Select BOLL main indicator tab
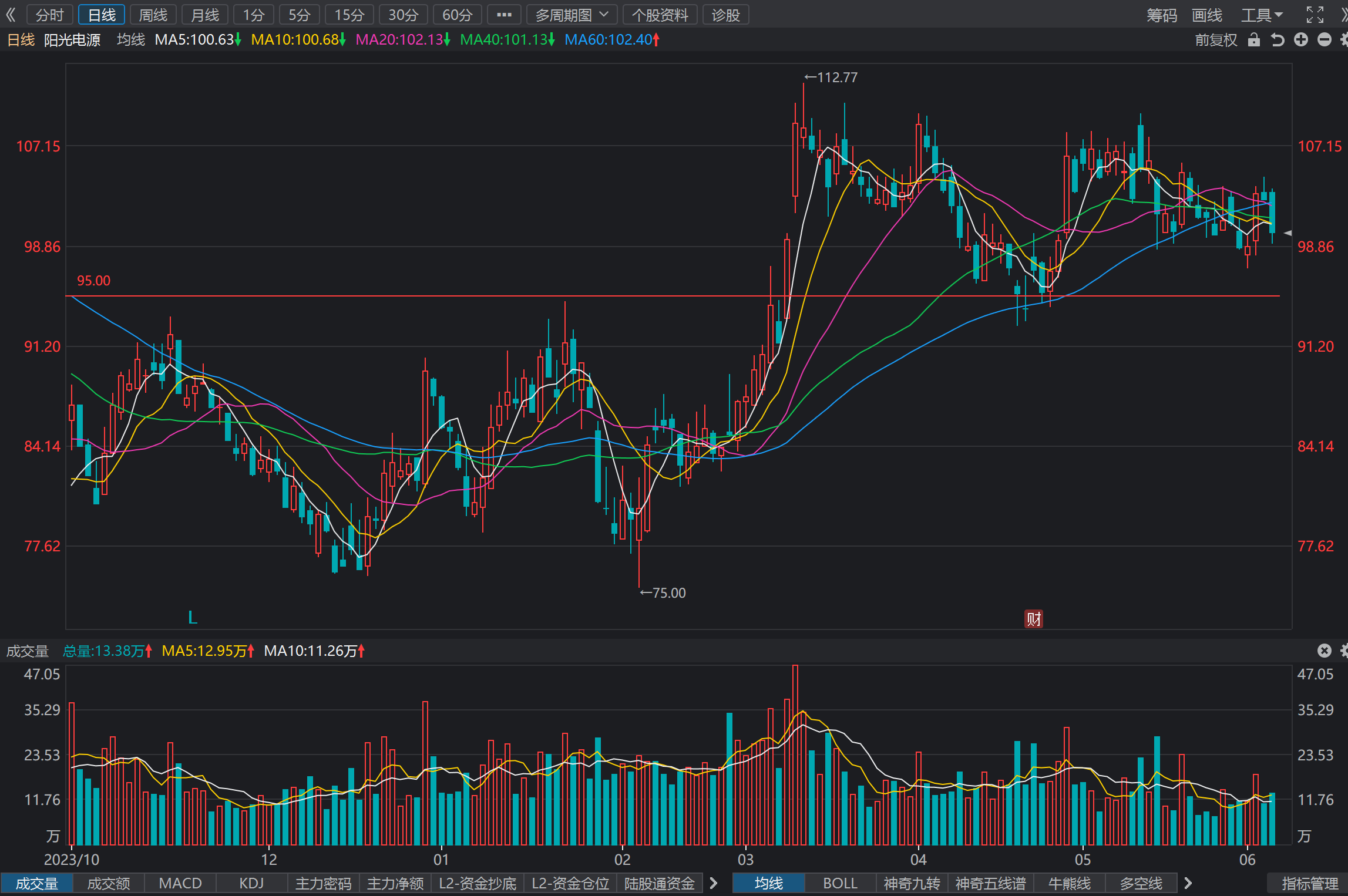Screen dimensions: 1348x896 click(841, 884)
